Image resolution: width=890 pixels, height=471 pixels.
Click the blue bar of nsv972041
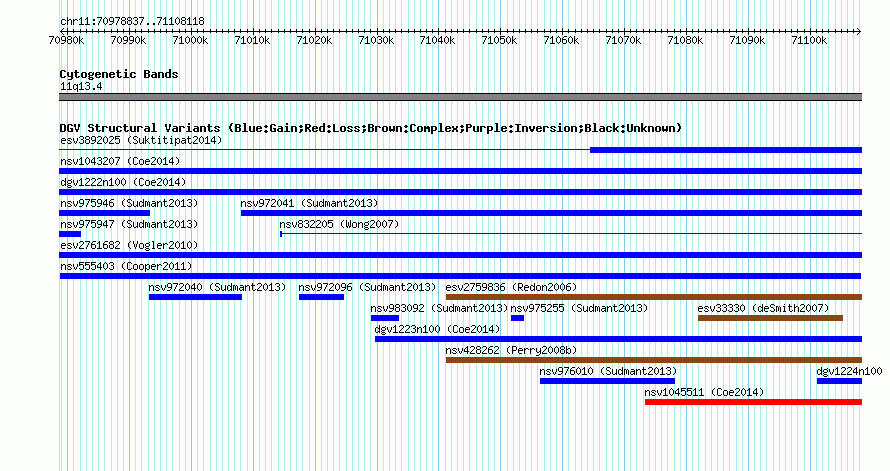[551, 213]
